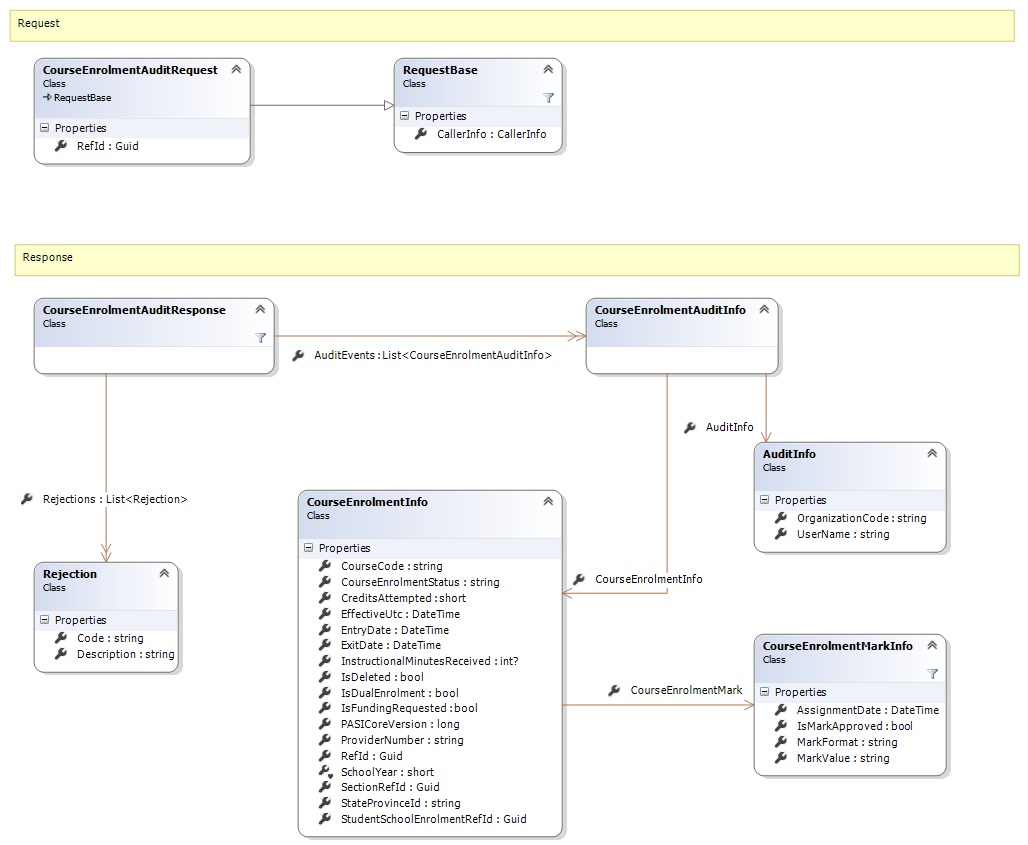Image resolution: width=1028 pixels, height=845 pixels.
Task: Click wrench icon beside RefId : Guid in CourseEnrolmentAuditRequest
Action: 61,146
